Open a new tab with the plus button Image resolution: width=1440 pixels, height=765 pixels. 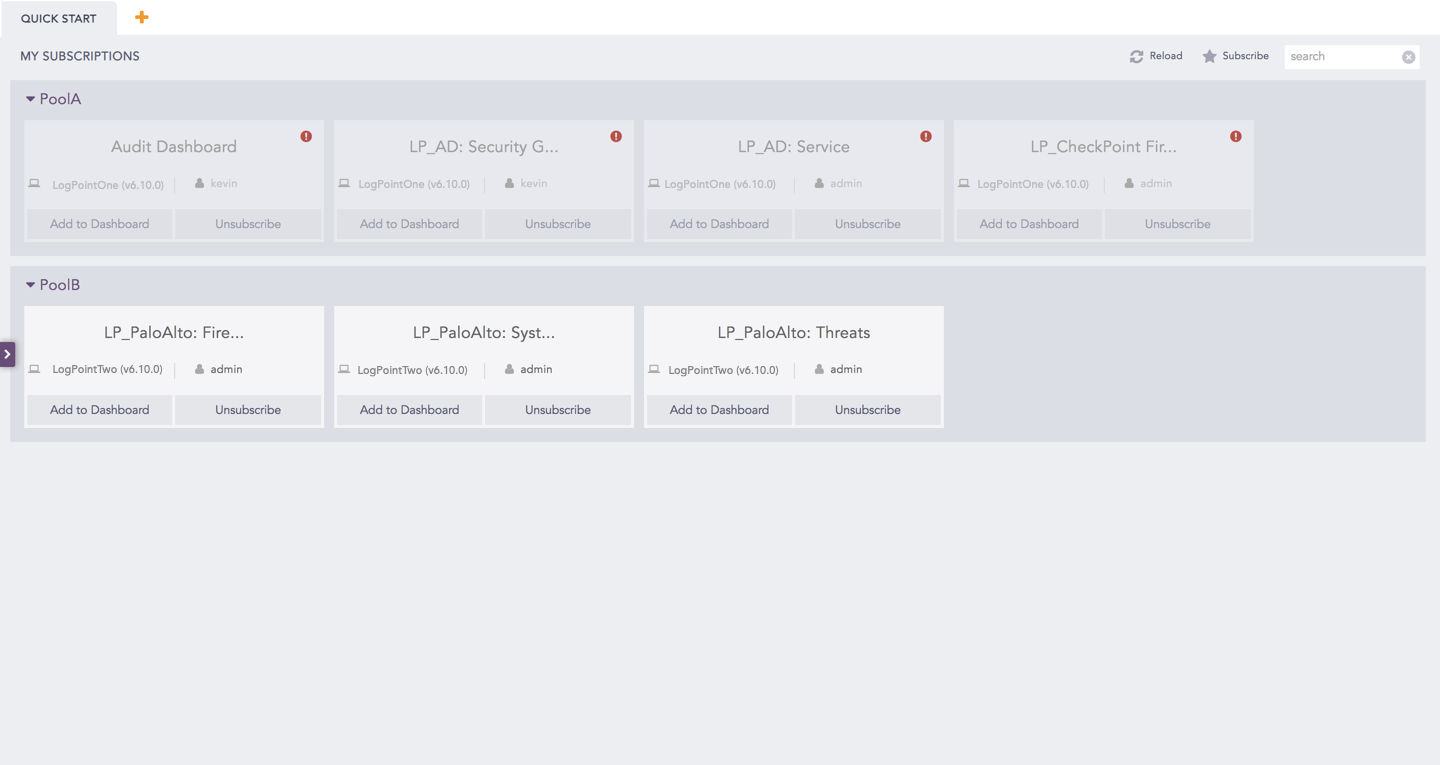[x=140, y=17]
